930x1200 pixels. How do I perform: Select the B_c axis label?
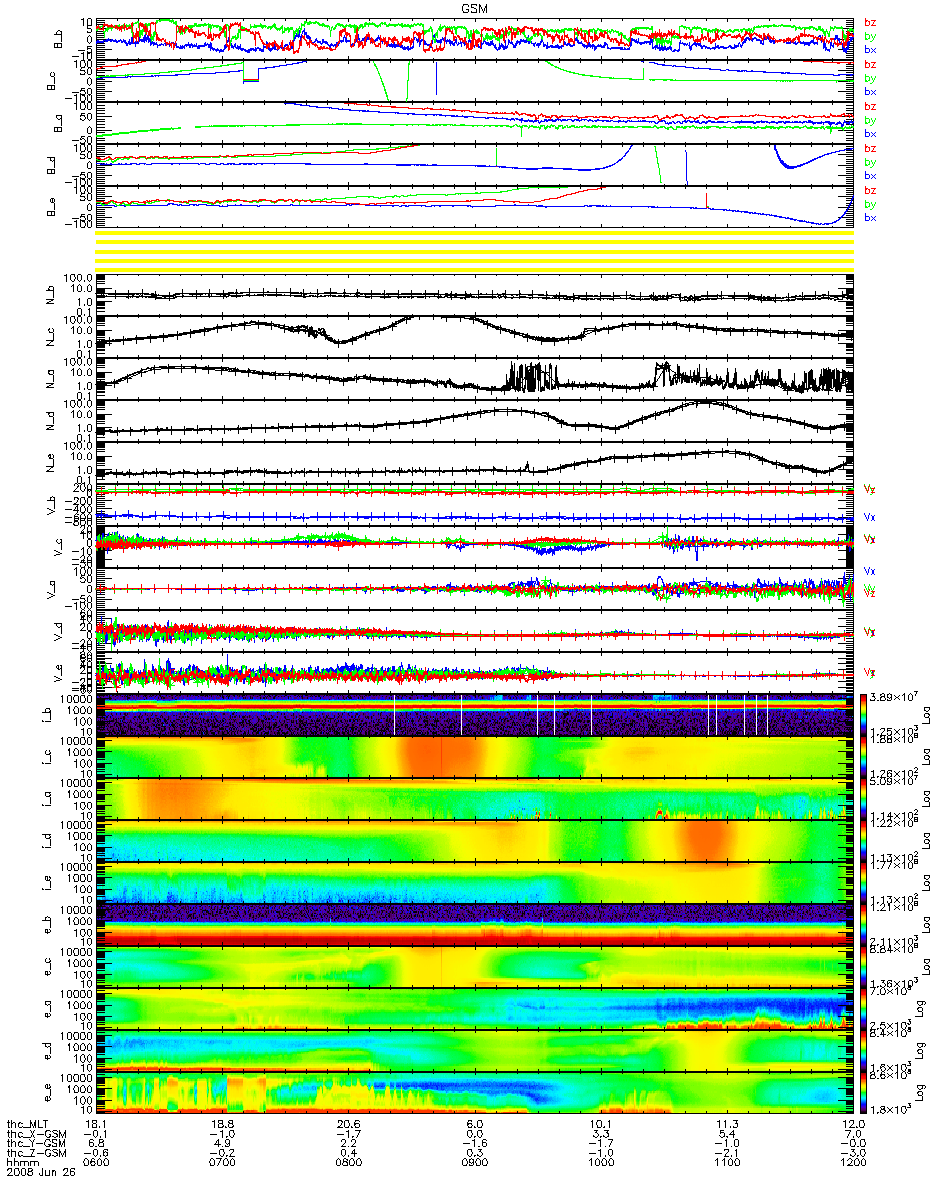[50, 81]
